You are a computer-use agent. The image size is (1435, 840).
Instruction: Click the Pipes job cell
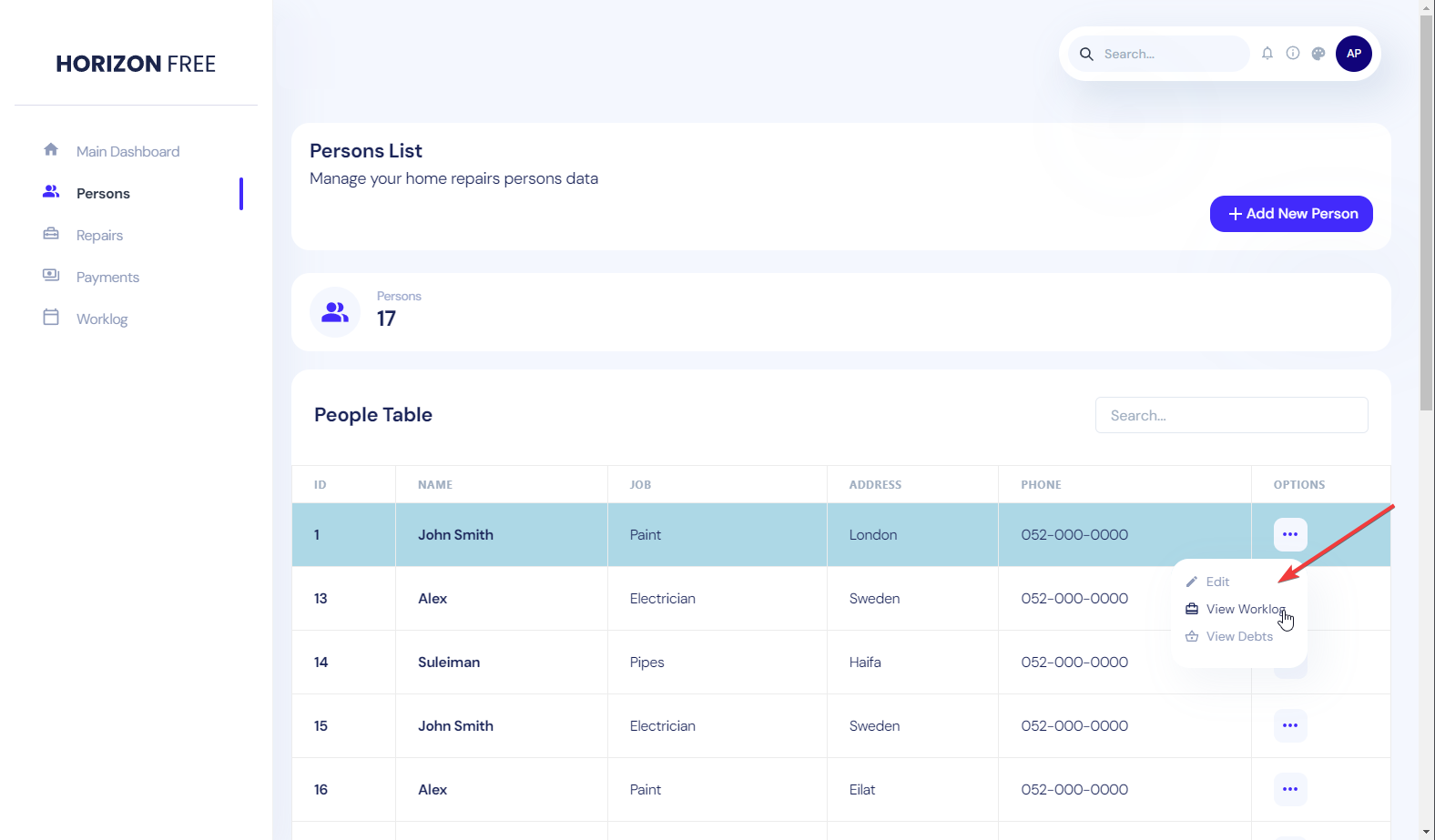pyautogui.click(x=647, y=663)
